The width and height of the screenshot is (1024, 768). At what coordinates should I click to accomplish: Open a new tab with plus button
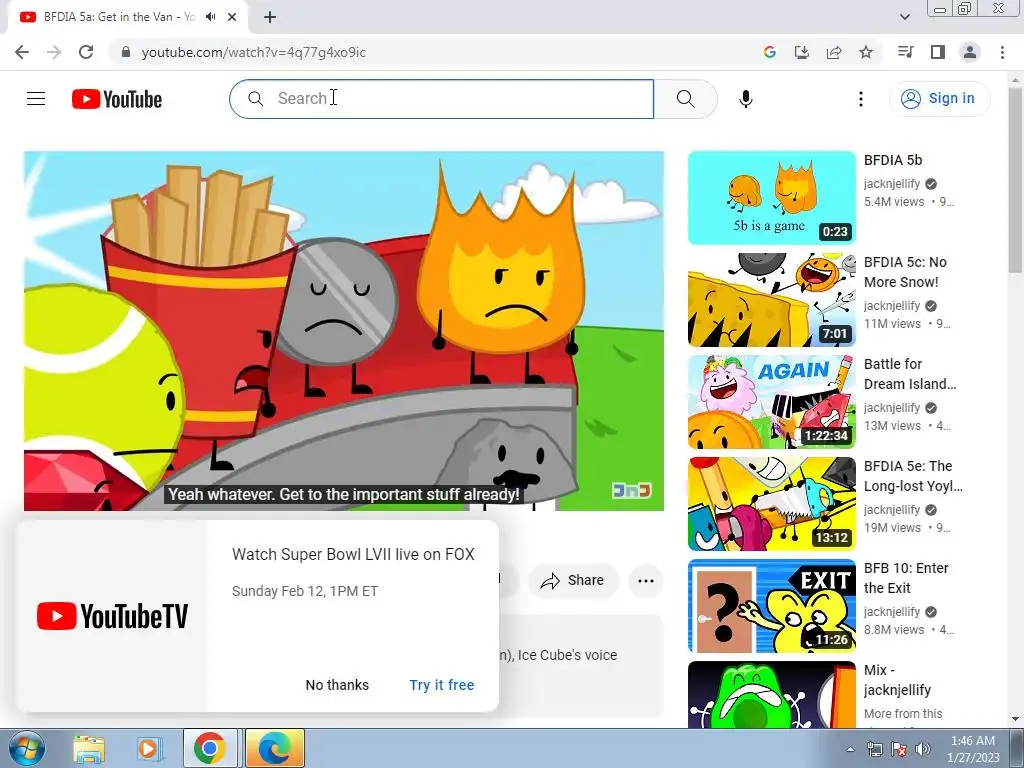coord(270,17)
